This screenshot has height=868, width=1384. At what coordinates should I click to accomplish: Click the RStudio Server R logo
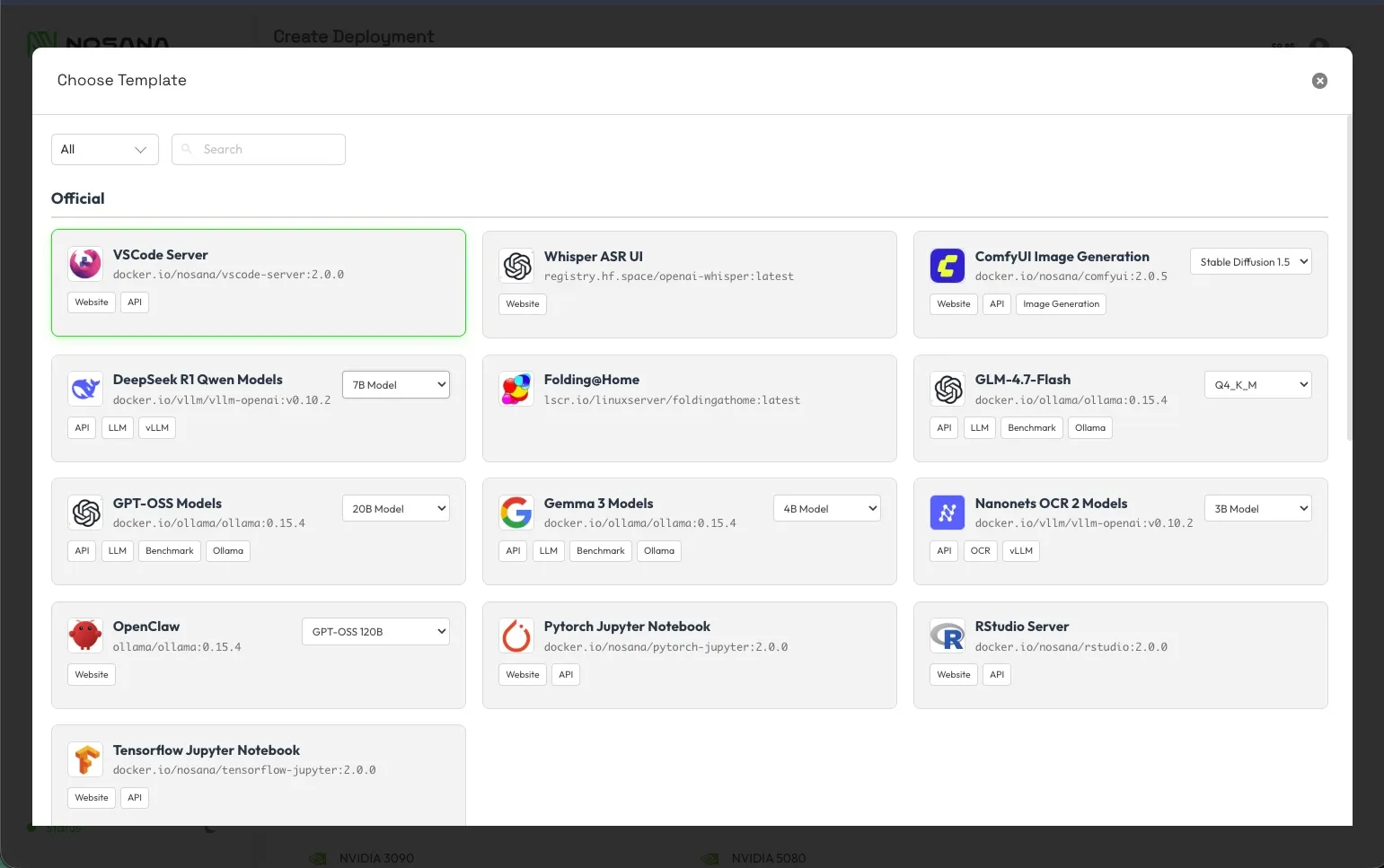pos(948,636)
